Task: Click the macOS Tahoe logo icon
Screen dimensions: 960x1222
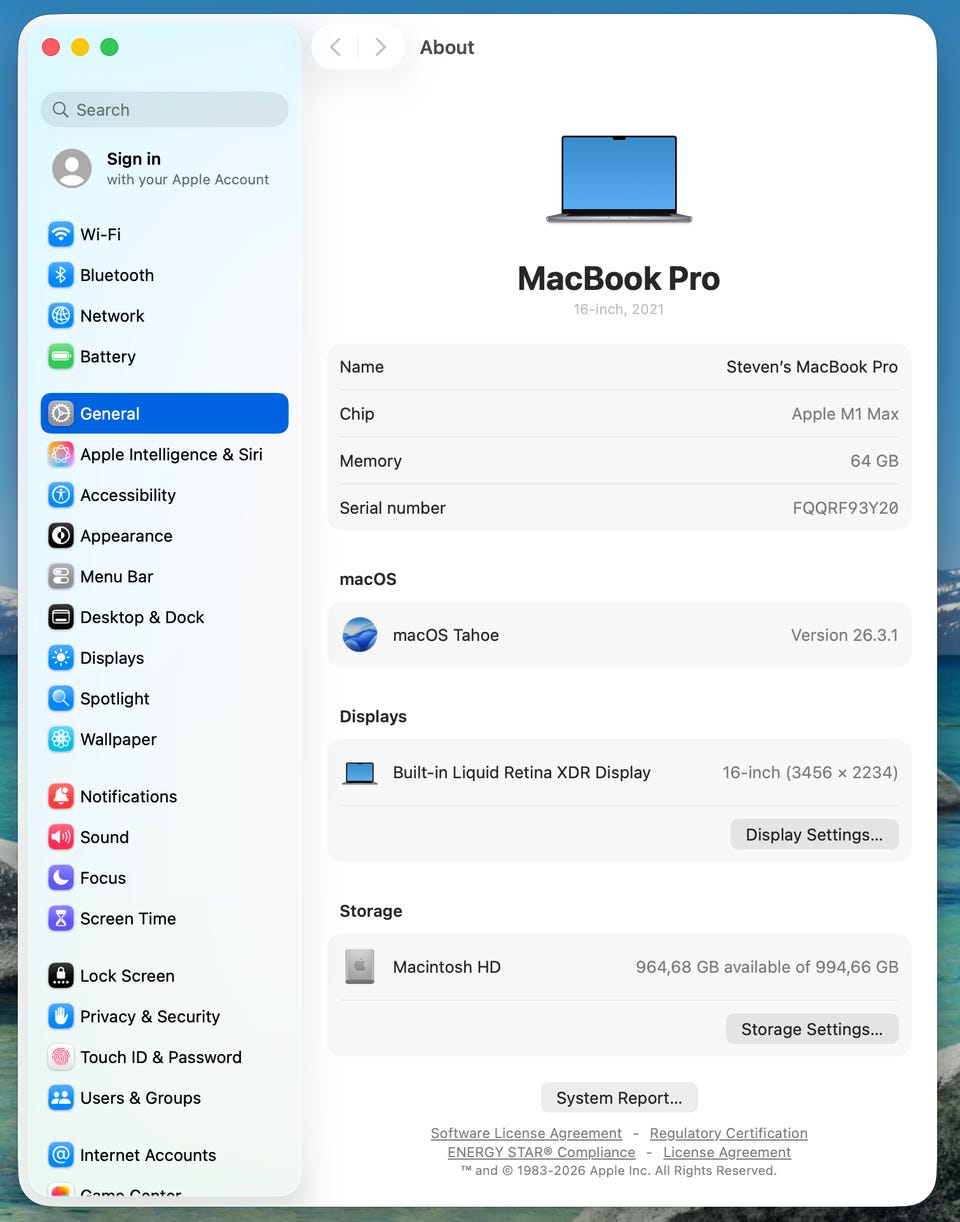Action: click(x=360, y=635)
